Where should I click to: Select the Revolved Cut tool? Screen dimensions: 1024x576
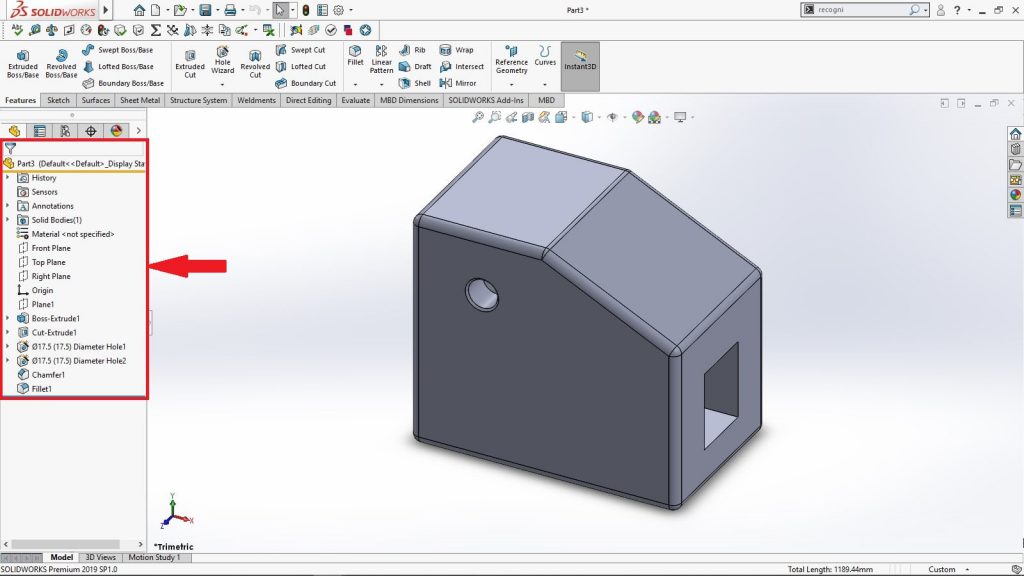click(255, 63)
